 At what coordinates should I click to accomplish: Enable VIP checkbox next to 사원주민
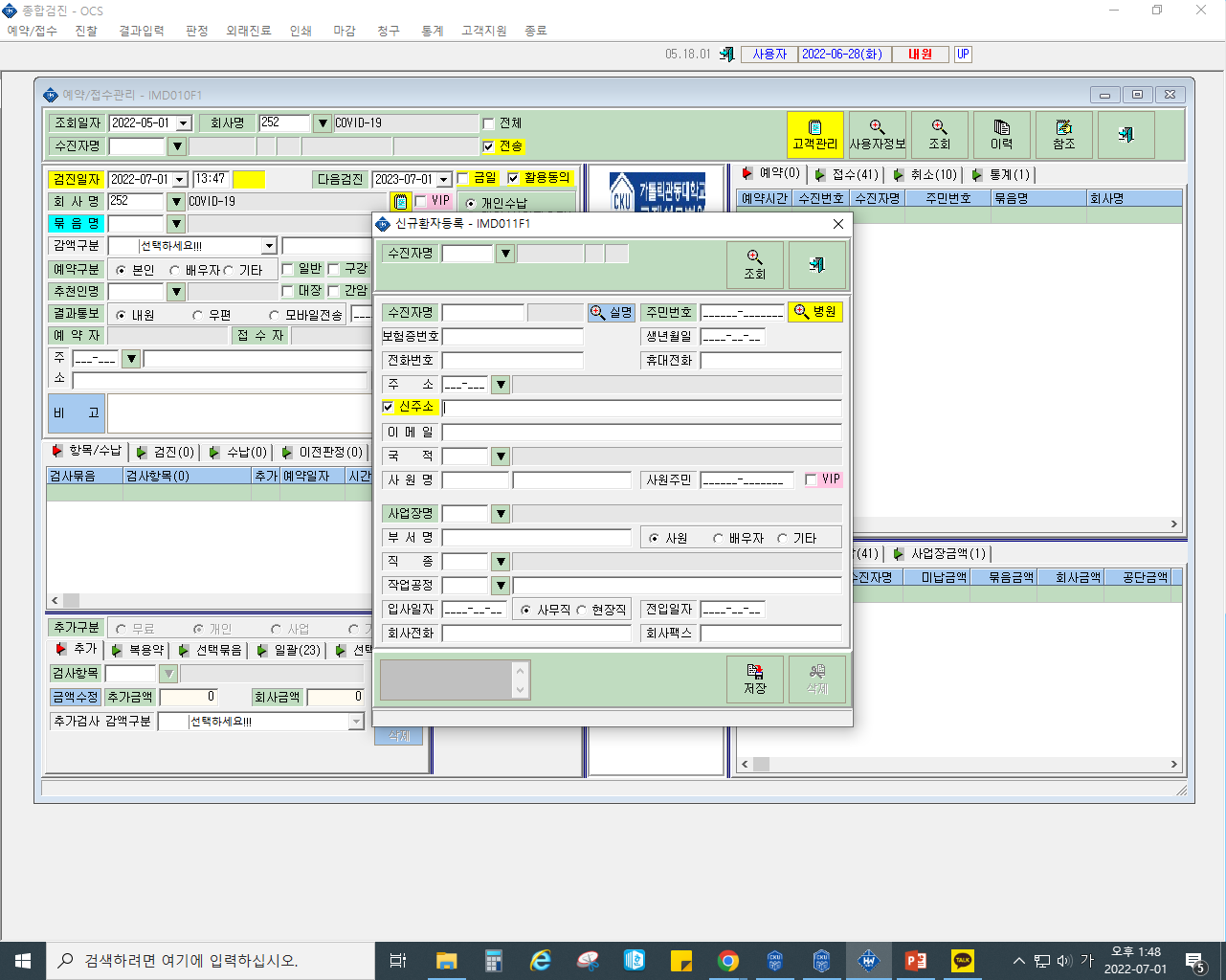[812, 479]
